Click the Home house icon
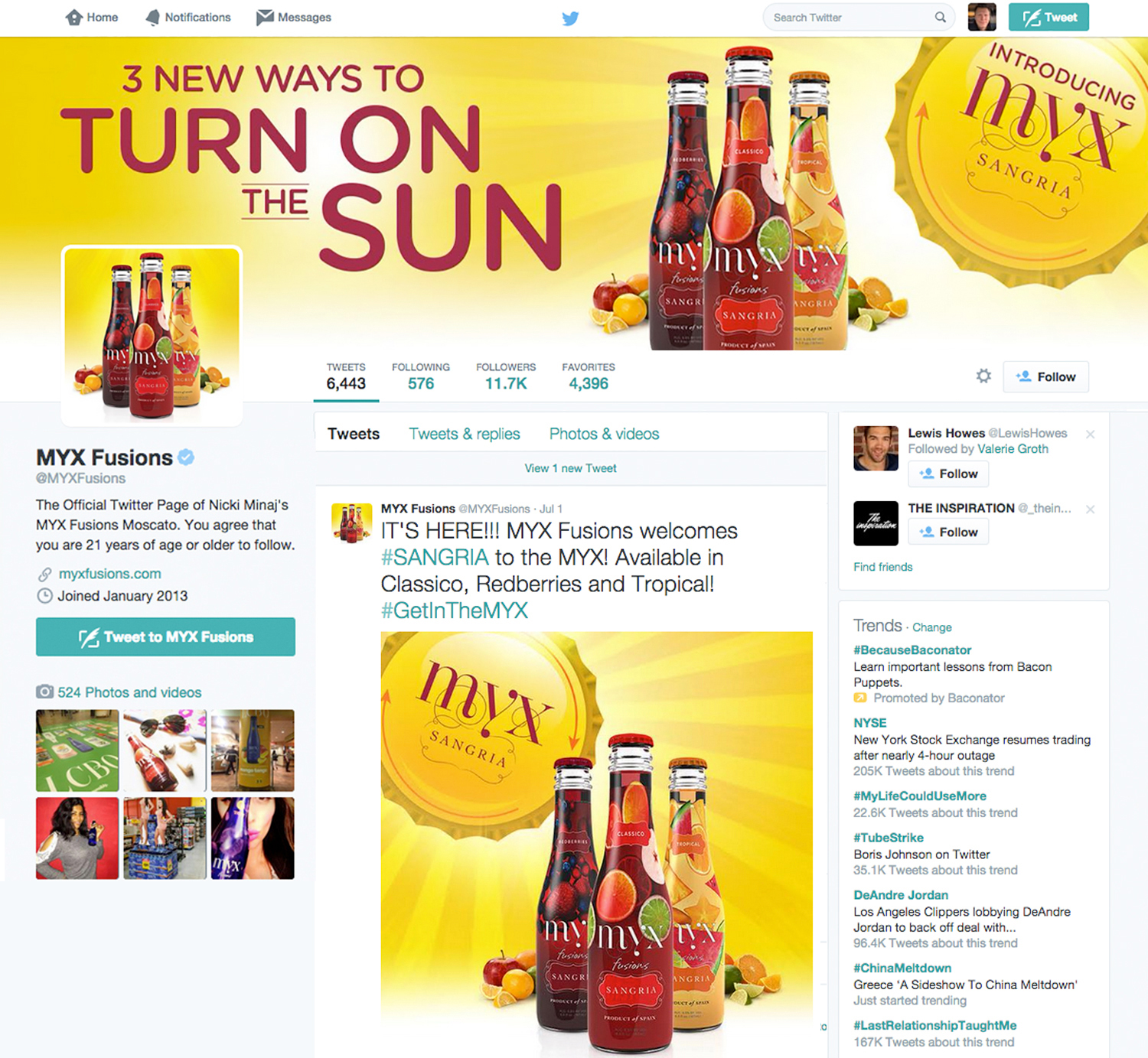The image size is (1148, 1058). pos(74,18)
